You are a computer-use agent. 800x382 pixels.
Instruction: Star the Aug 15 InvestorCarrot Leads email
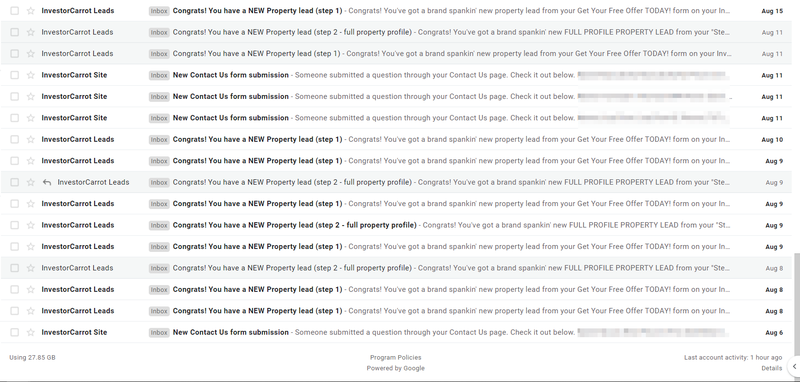point(31,11)
